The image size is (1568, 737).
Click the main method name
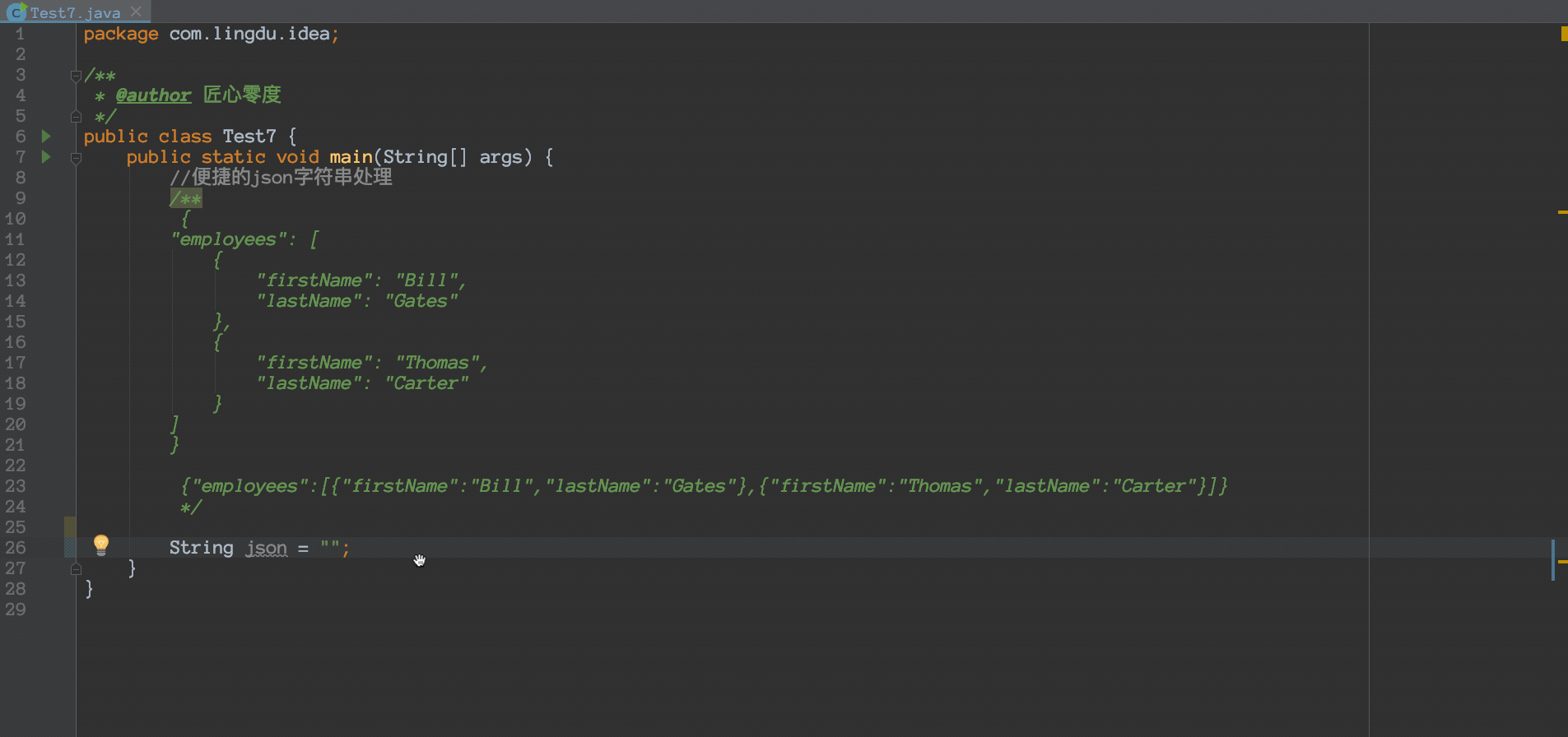coord(351,157)
